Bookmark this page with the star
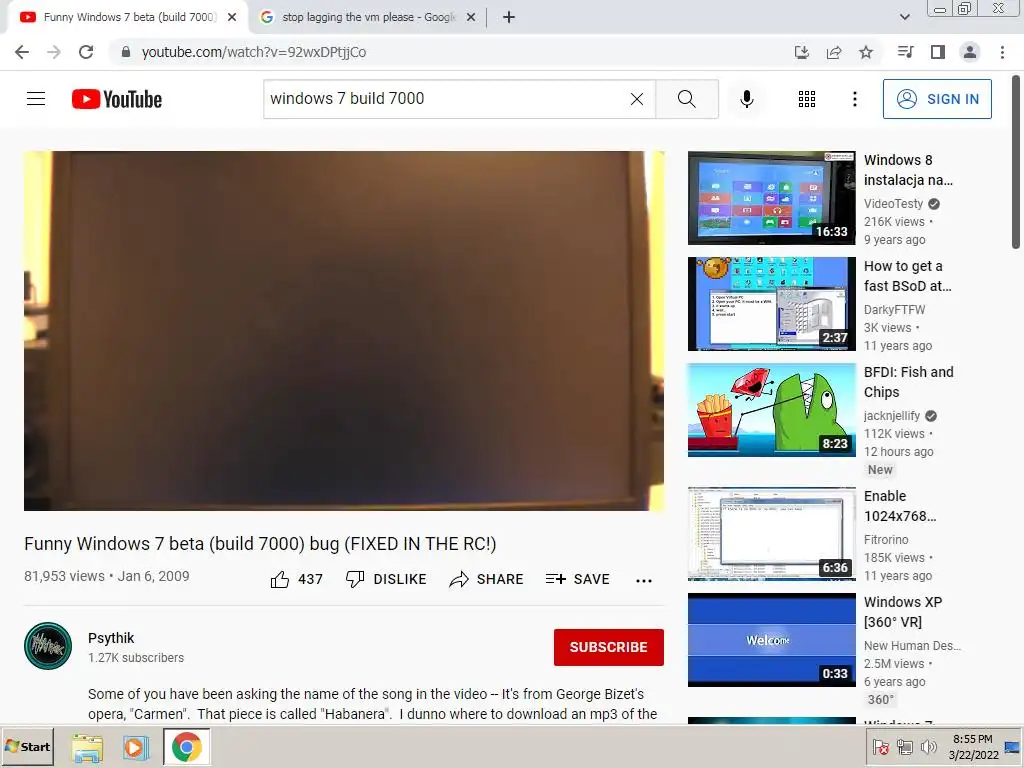1024x768 pixels. click(x=866, y=52)
